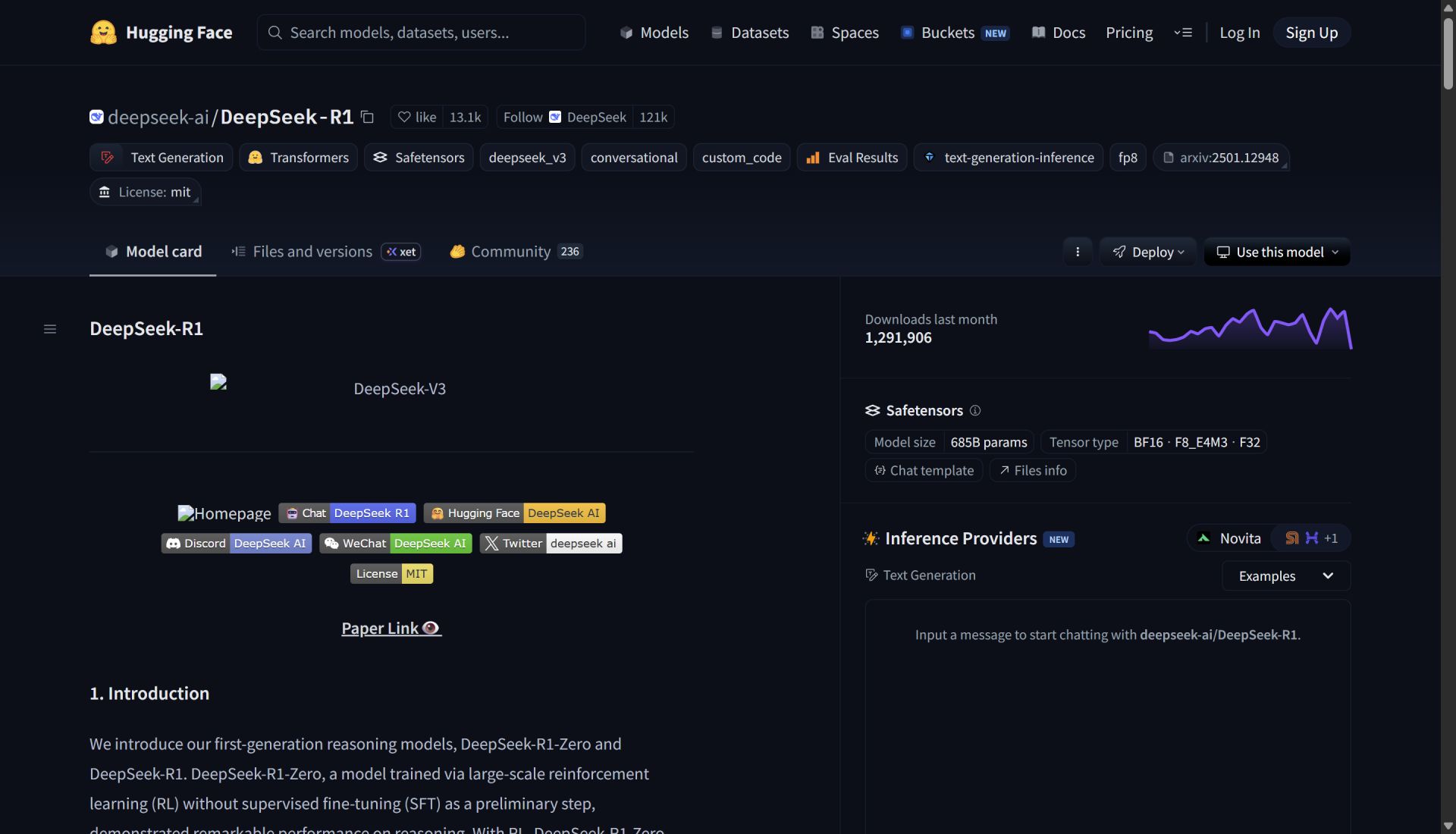Open the Use this model dropdown

click(x=1277, y=252)
